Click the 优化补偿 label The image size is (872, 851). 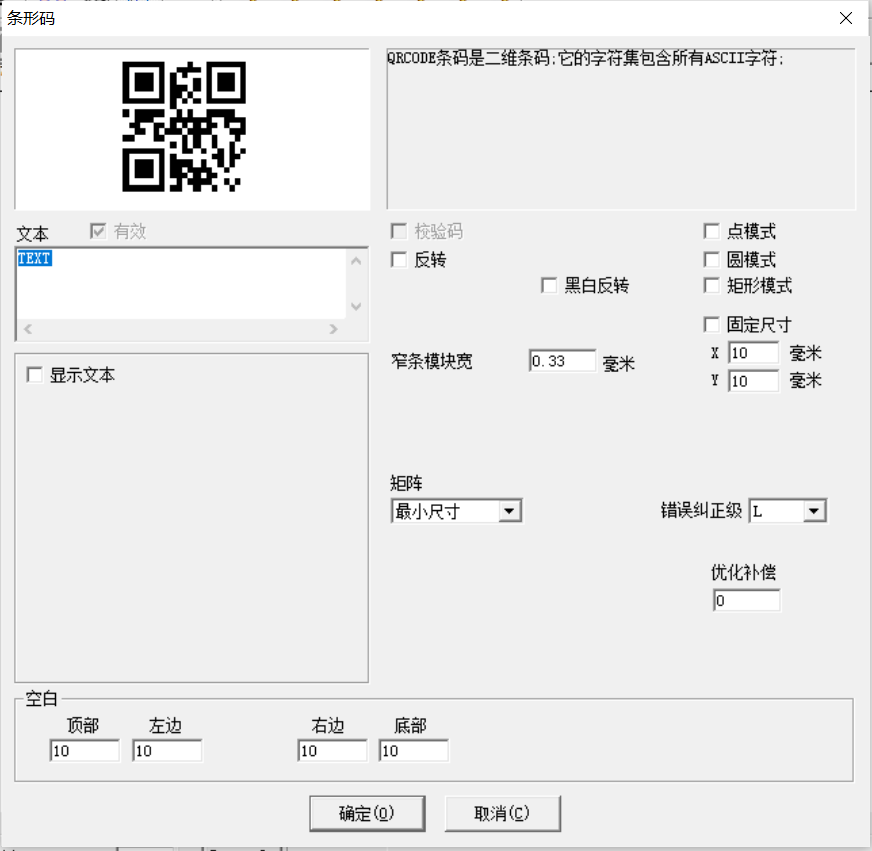pyautogui.click(x=743, y=572)
